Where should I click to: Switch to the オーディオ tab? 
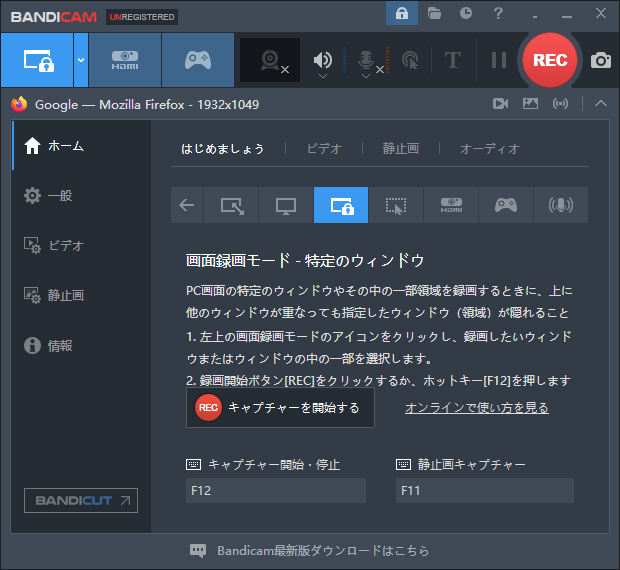[490, 149]
